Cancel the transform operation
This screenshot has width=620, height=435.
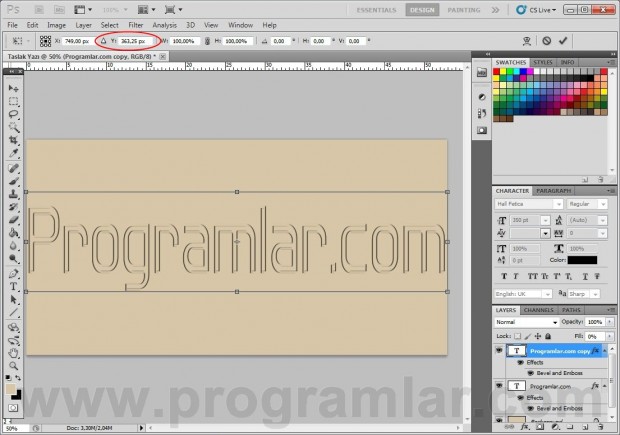pos(546,41)
